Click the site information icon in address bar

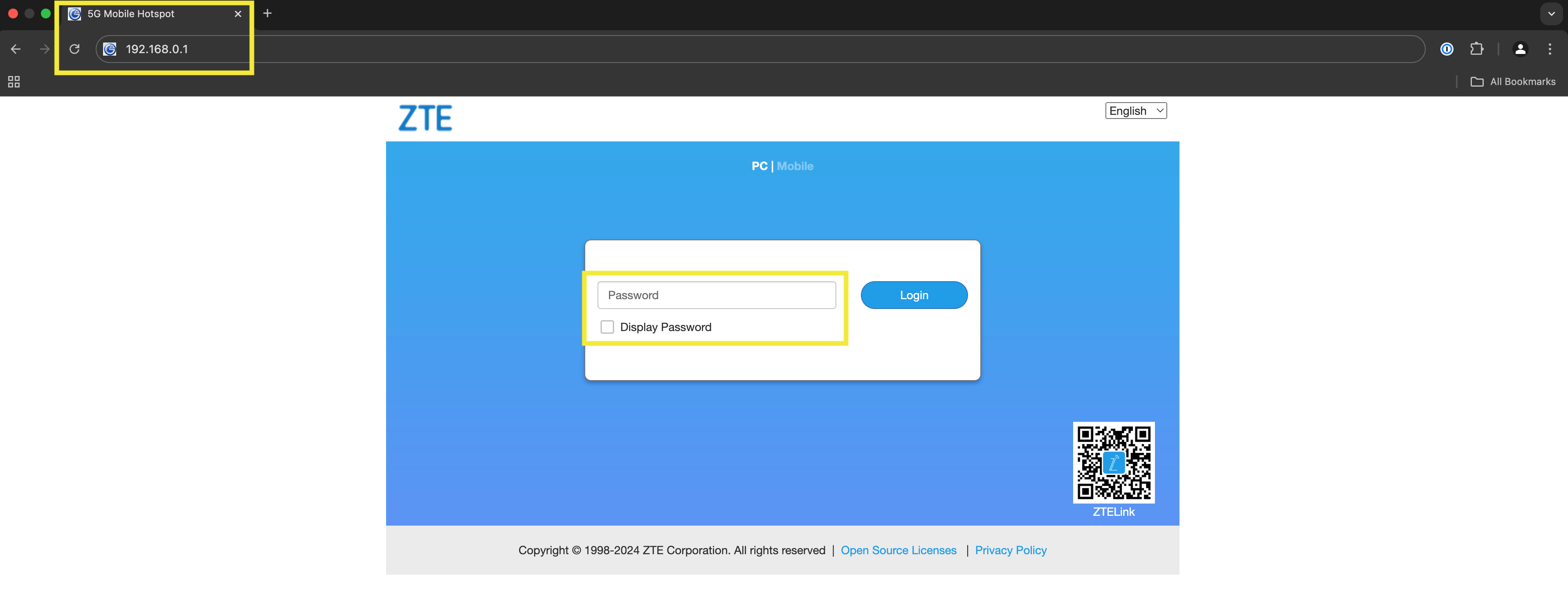110,49
